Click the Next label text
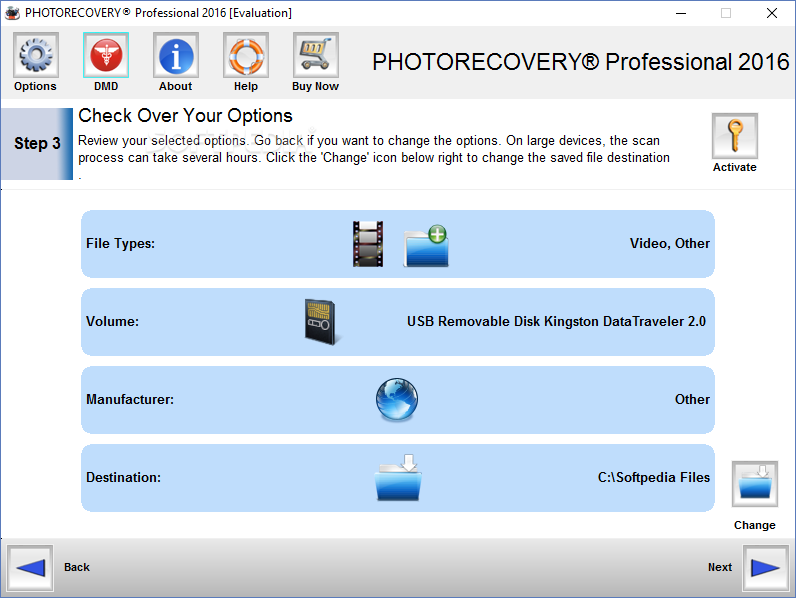This screenshot has width=796, height=598. pos(720,568)
